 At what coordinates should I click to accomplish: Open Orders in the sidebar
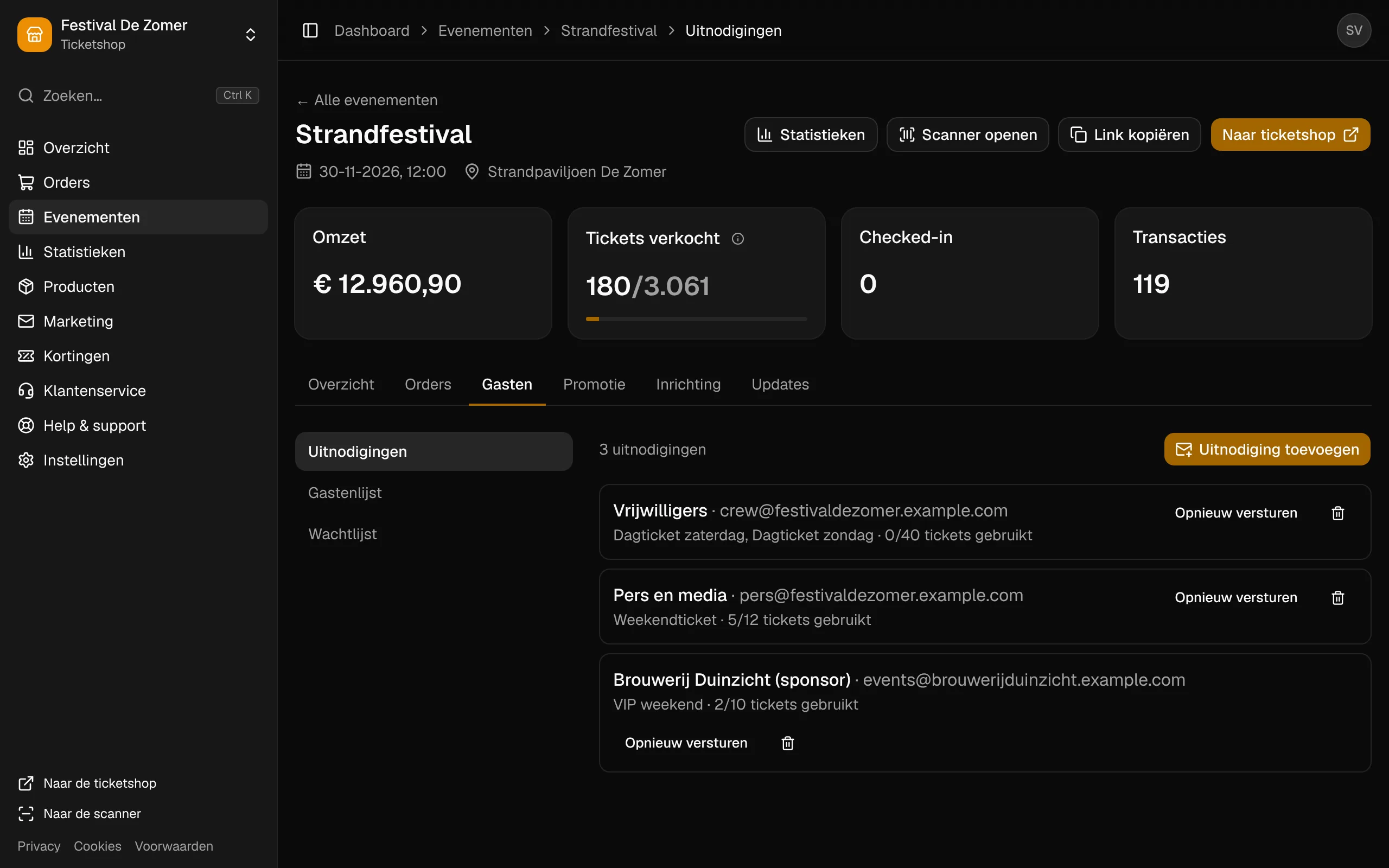click(x=138, y=183)
